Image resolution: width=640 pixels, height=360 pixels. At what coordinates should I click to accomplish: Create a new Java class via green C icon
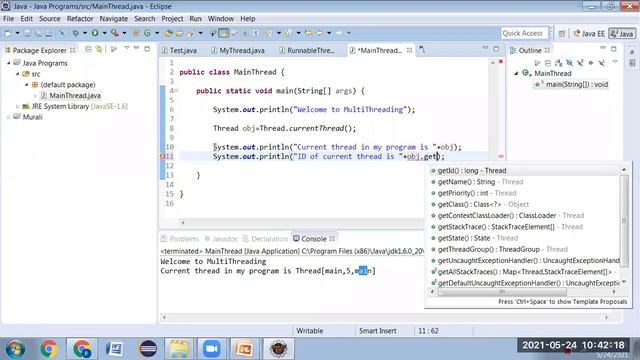click(147, 33)
